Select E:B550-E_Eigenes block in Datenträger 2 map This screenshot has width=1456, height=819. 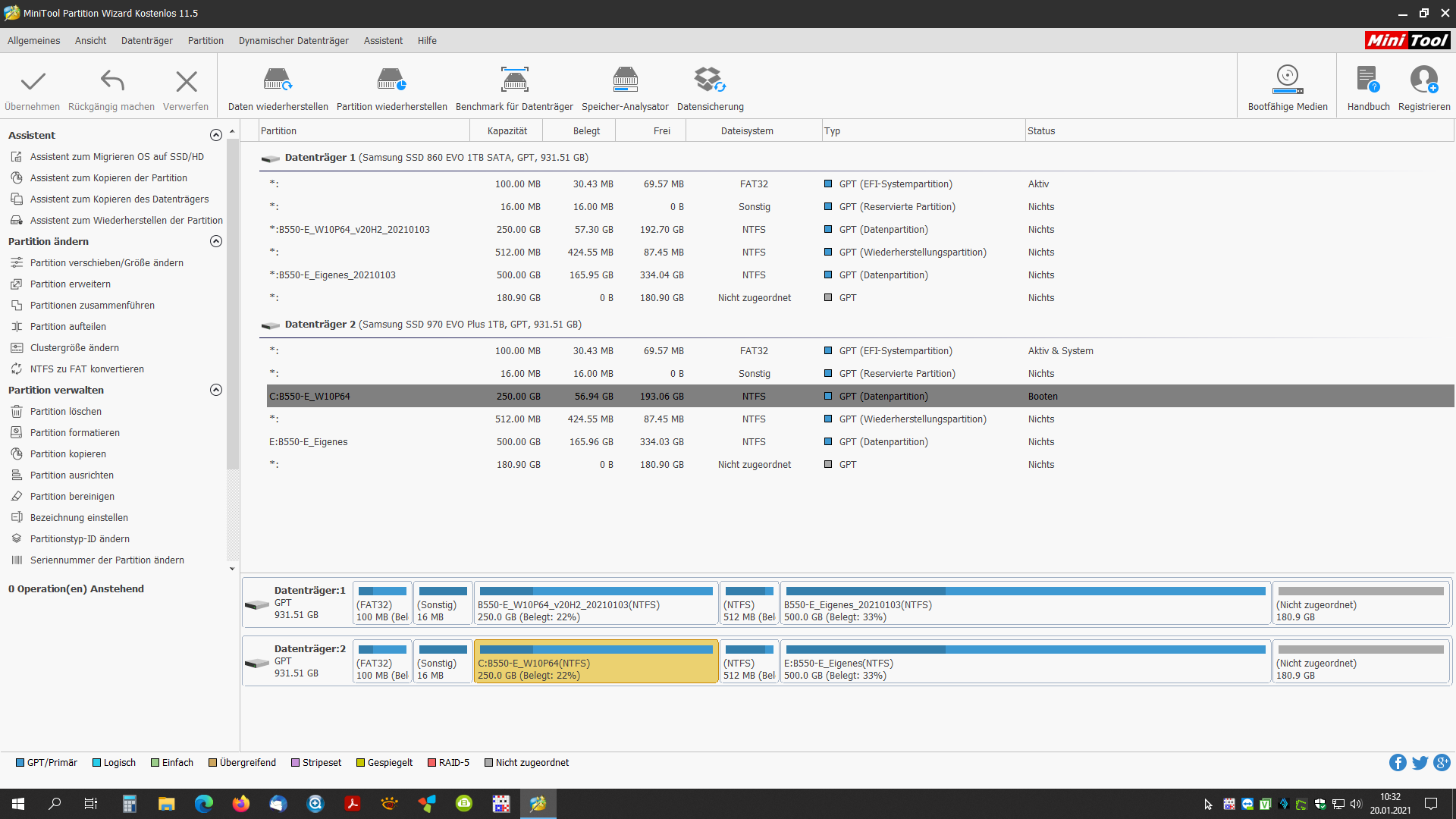1025,662
